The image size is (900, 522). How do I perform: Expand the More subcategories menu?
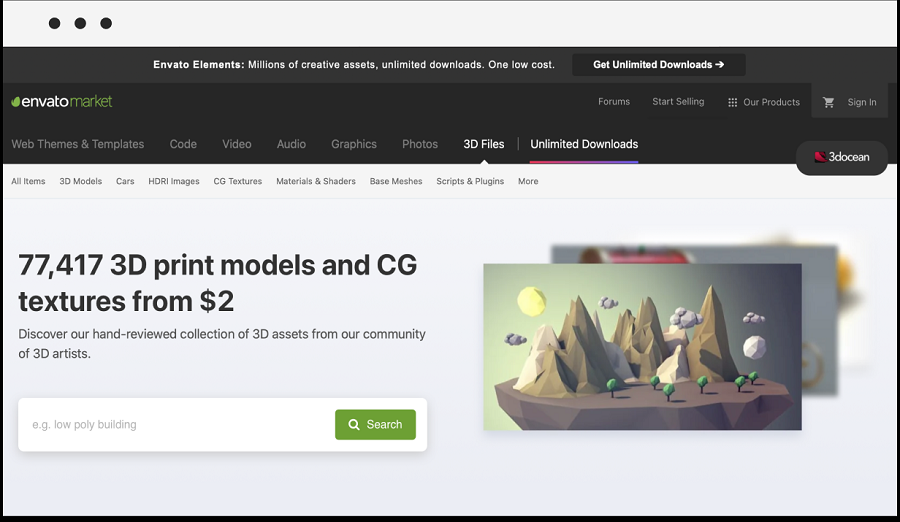528,181
